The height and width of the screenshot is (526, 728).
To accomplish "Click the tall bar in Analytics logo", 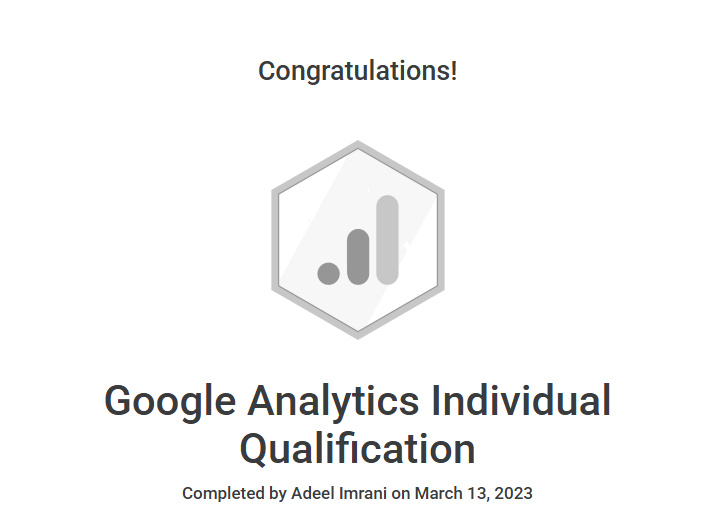I will (388, 240).
